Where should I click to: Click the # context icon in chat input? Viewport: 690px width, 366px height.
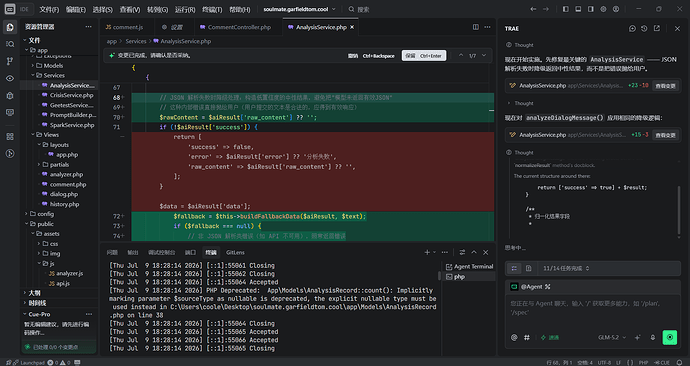point(527,337)
